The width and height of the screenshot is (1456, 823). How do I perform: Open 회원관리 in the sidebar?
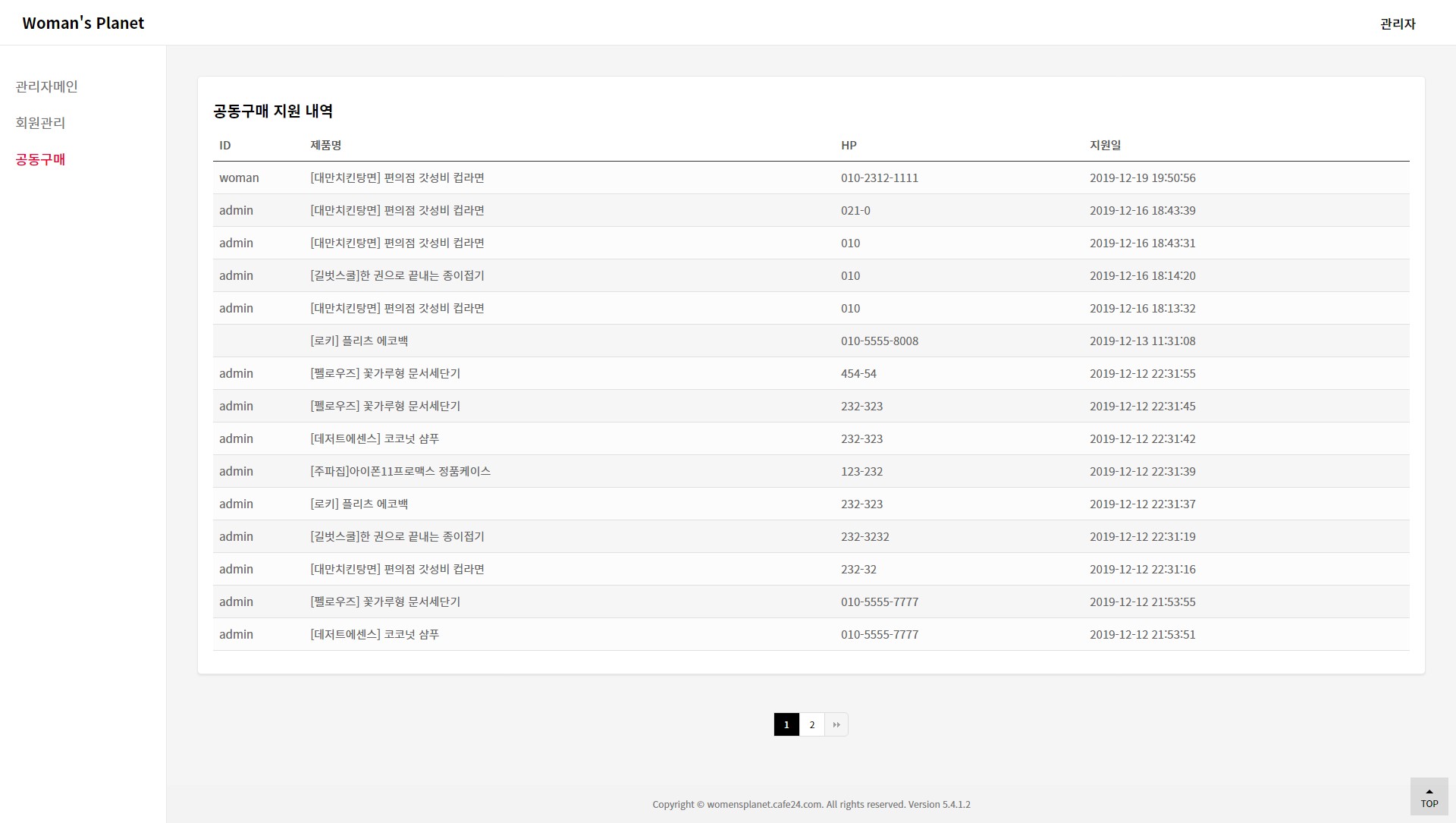[41, 123]
